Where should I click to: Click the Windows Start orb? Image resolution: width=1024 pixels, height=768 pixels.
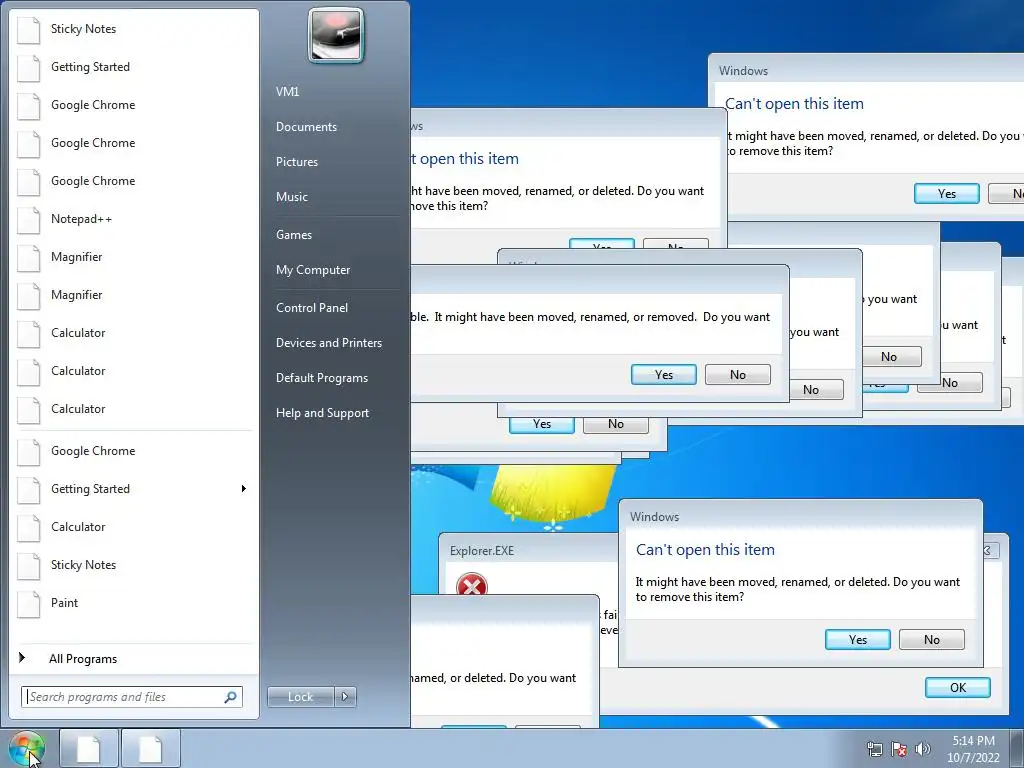click(27, 748)
